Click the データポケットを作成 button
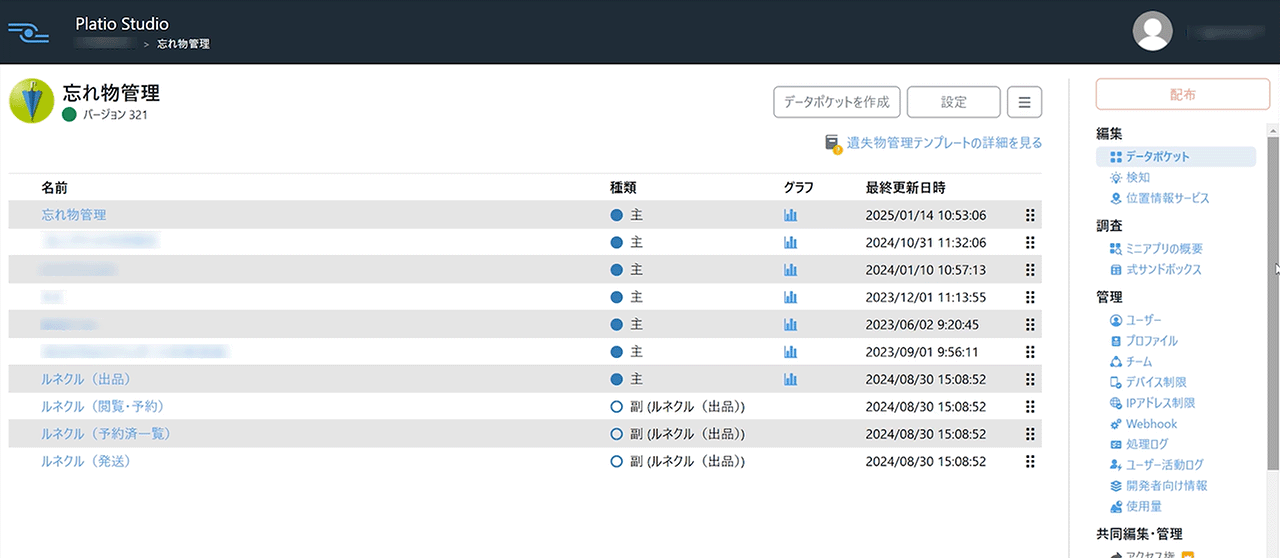Image resolution: width=1280 pixels, height=558 pixels. coord(837,102)
